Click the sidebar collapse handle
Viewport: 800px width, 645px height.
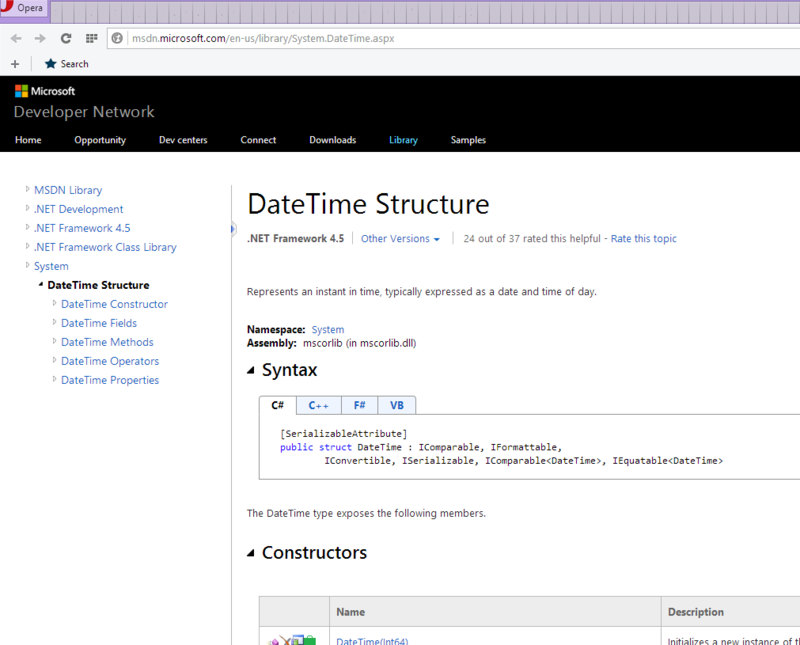pyautogui.click(x=233, y=229)
